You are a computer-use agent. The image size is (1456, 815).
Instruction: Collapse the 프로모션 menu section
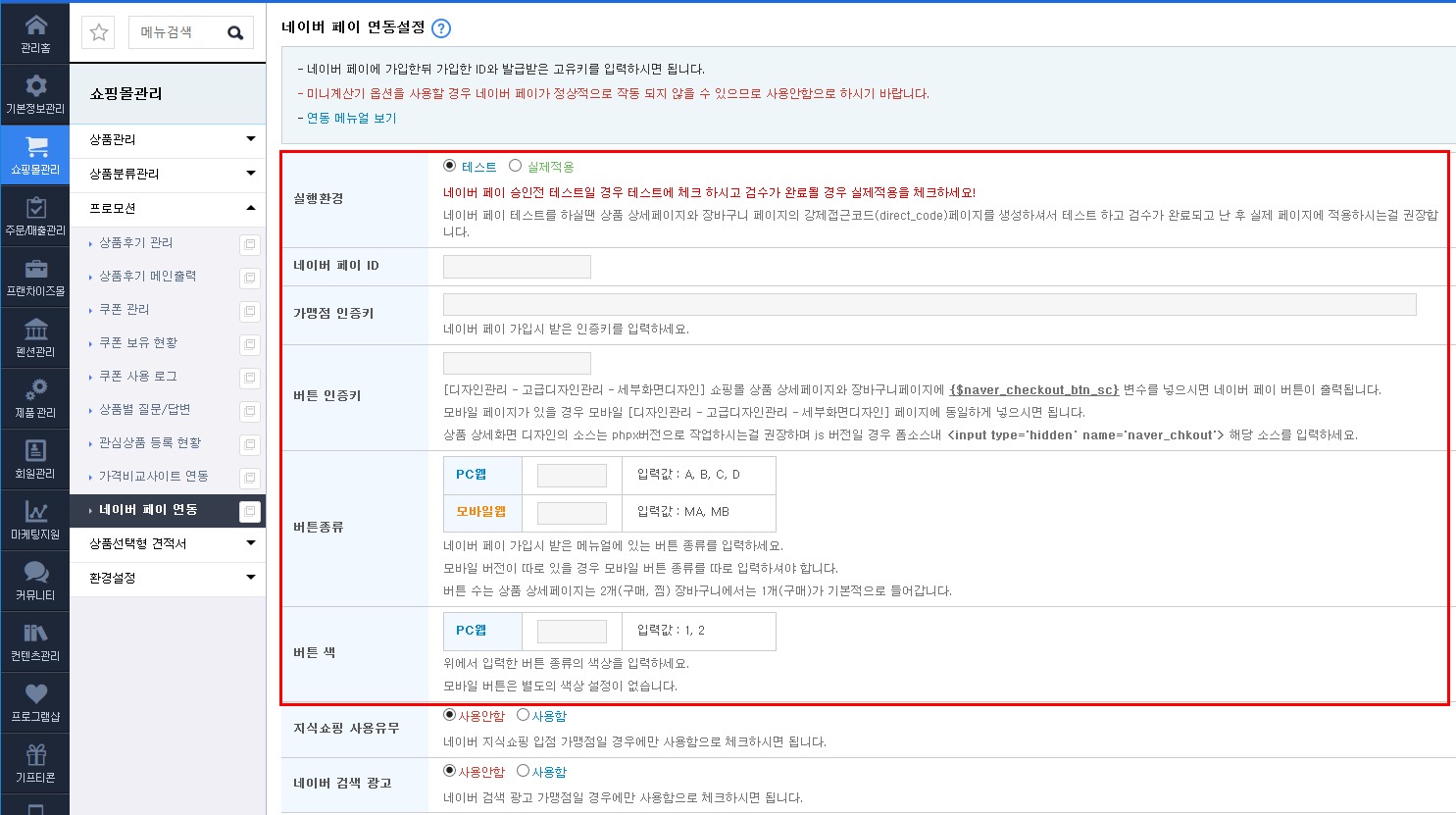tap(168, 208)
